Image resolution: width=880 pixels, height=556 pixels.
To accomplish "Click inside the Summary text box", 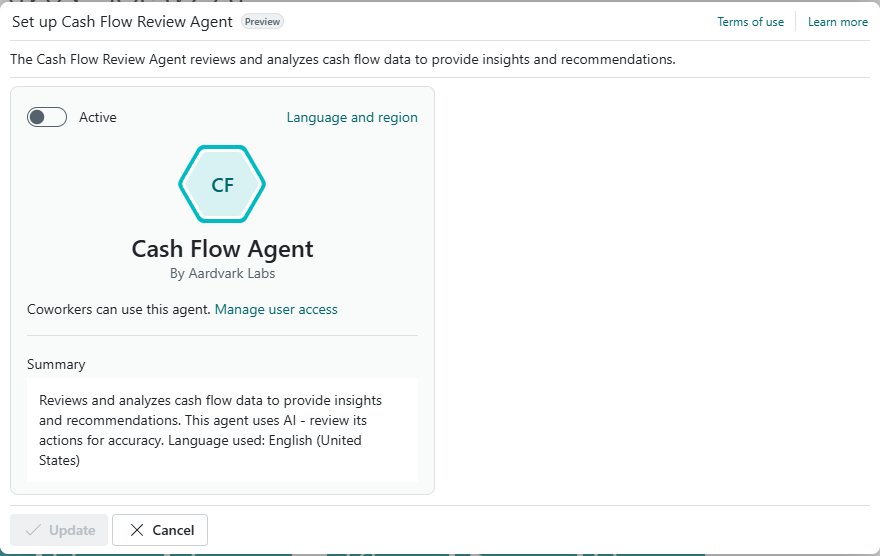I will click(x=222, y=430).
